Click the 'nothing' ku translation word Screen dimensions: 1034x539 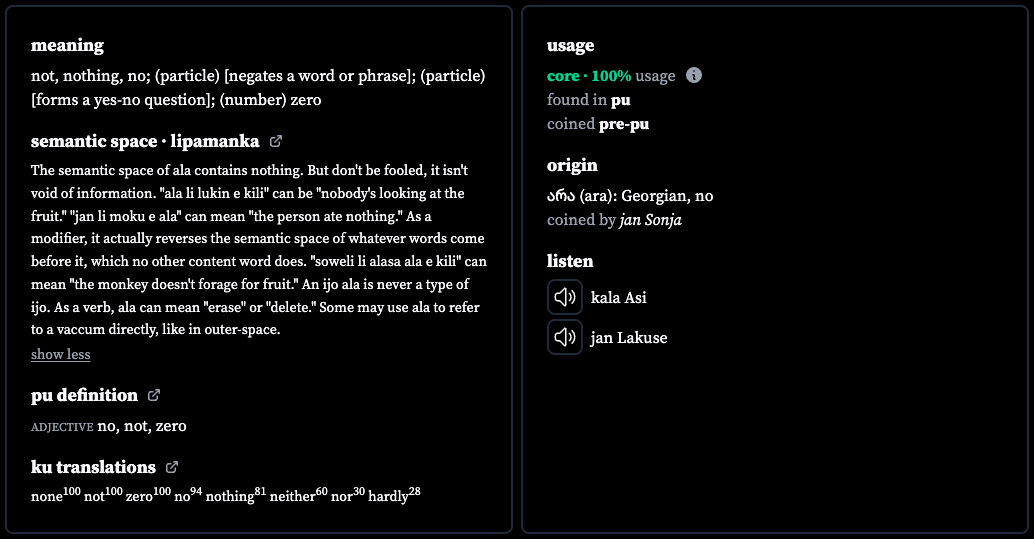229,496
